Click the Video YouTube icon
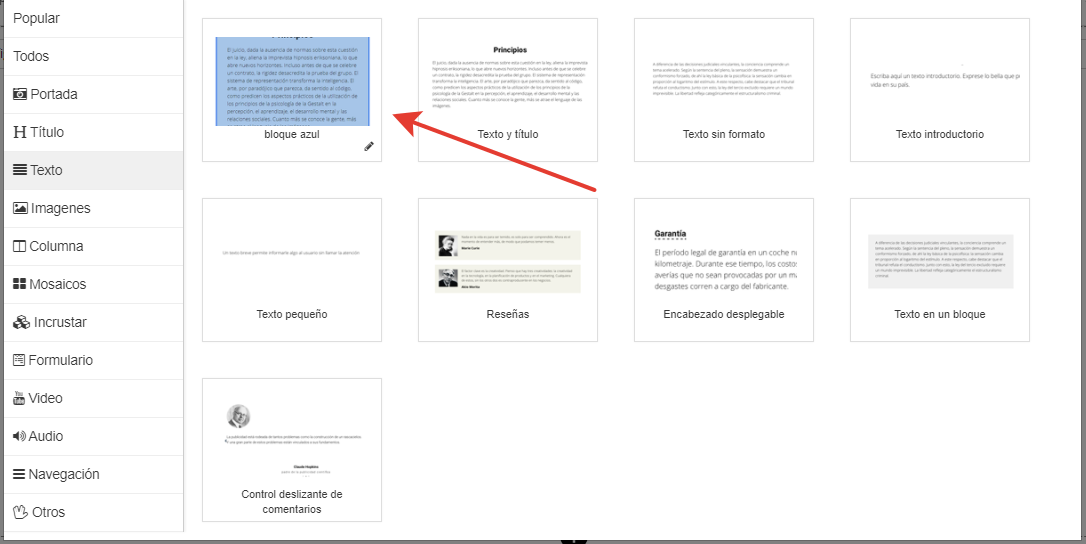This screenshot has height=544, width=1086. pos(19,398)
